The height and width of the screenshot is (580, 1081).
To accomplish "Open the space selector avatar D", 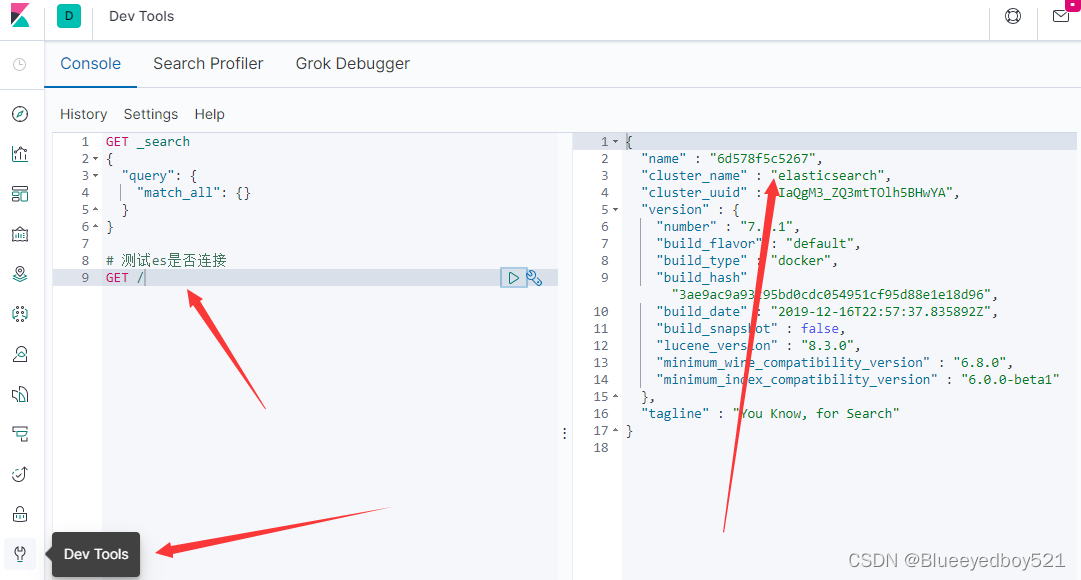I will (x=69, y=16).
